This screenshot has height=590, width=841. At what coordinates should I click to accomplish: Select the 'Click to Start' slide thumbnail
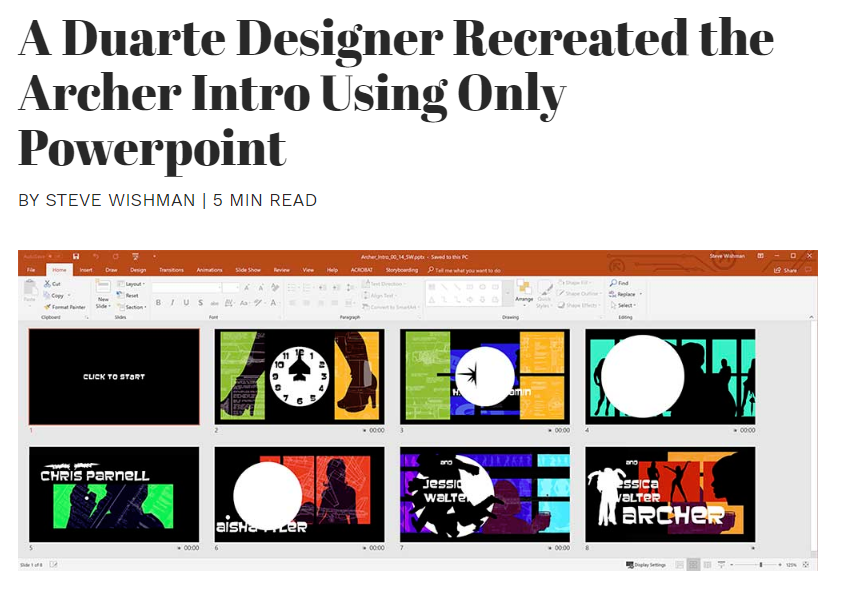pos(114,377)
